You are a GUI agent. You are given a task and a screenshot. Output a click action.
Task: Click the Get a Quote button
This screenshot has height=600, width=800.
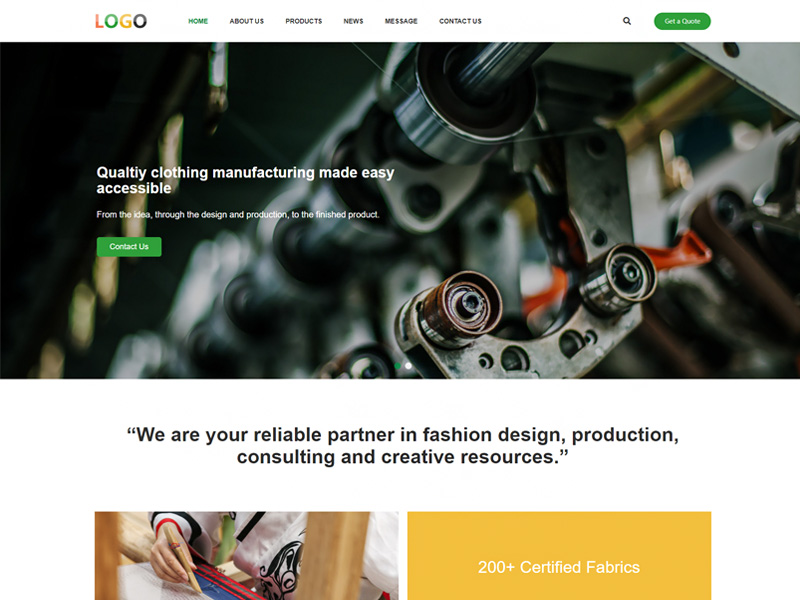tap(682, 21)
